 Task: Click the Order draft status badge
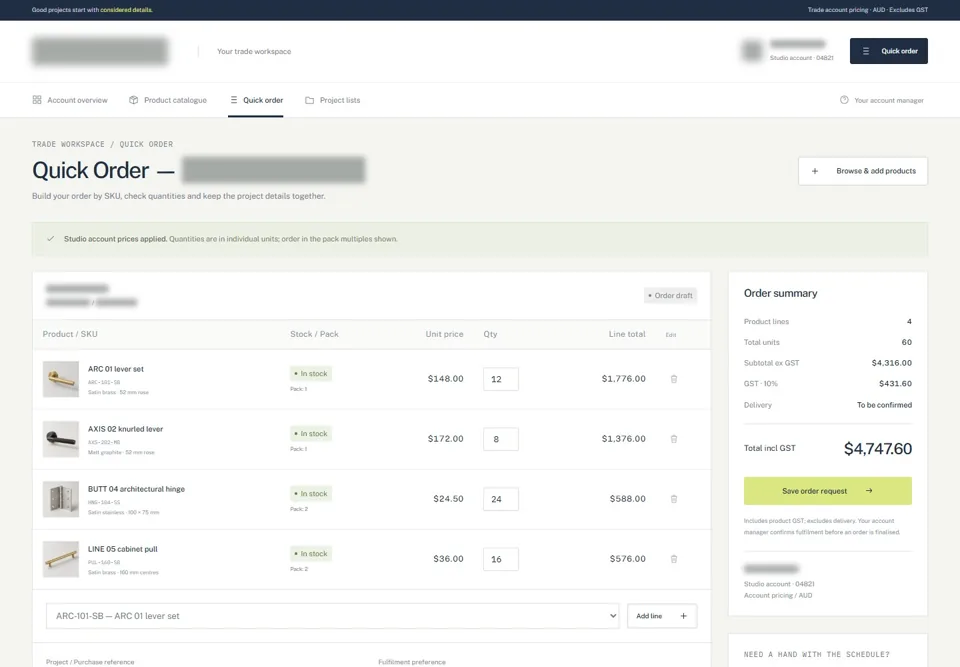(670, 295)
